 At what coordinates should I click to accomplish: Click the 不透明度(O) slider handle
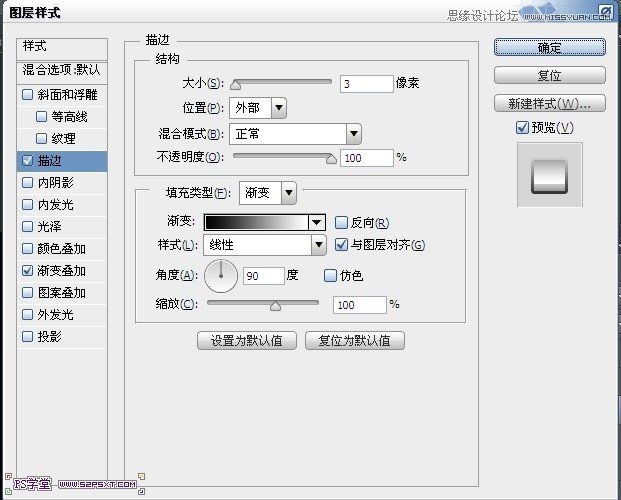[331, 158]
